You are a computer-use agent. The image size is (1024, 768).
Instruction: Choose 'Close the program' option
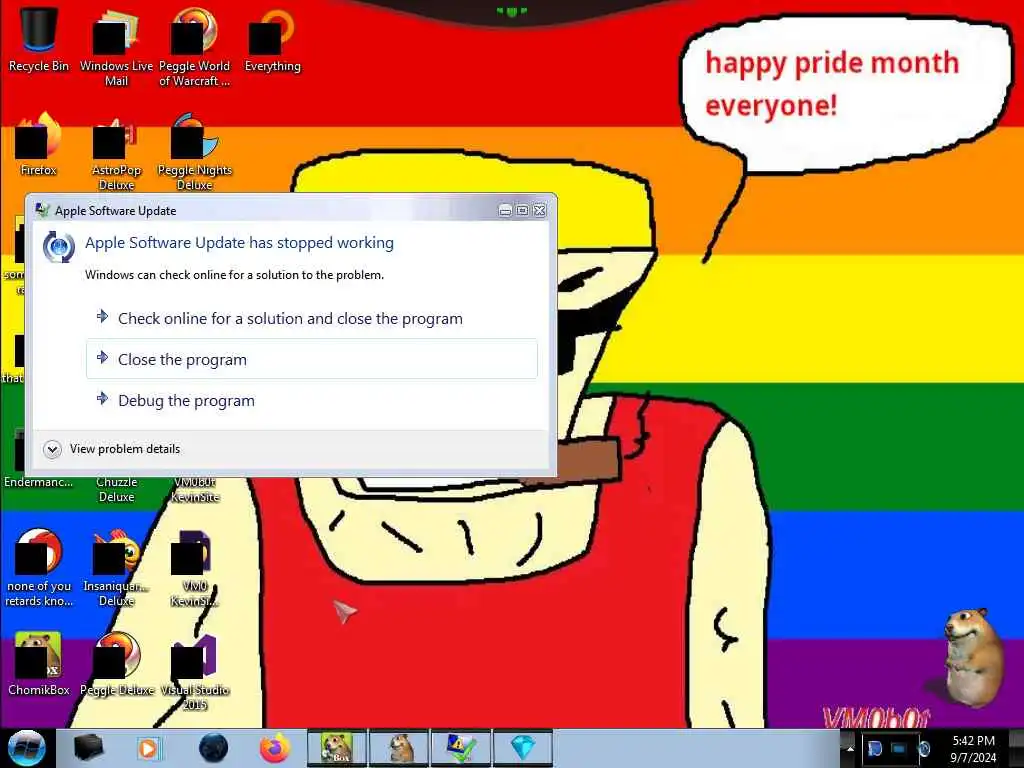coord(312,359)
